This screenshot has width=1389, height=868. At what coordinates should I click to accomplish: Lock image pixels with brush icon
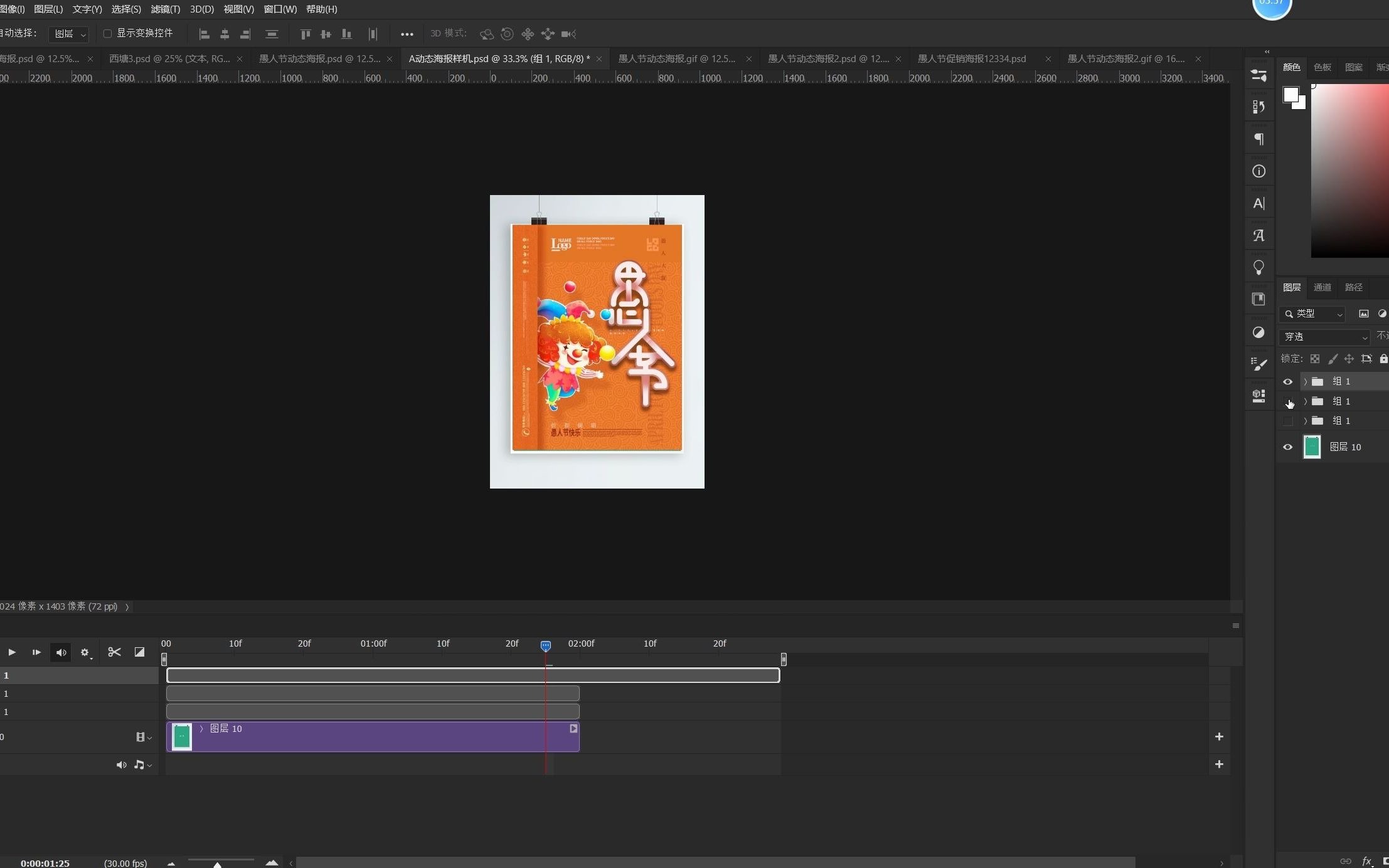coord(1333,359)
